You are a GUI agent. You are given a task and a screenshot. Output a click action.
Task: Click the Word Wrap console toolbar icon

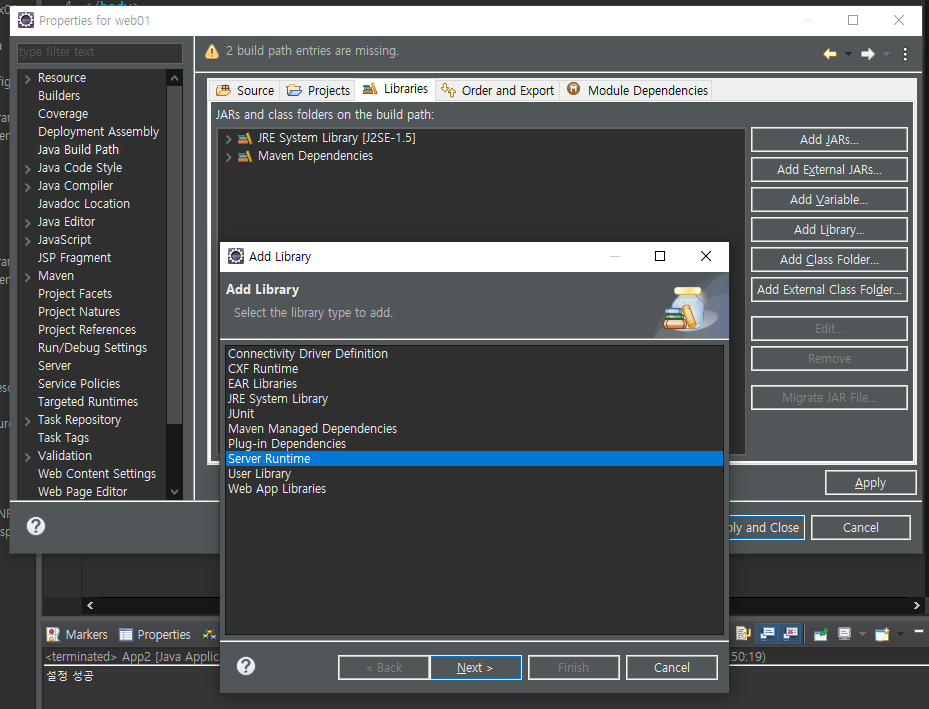click(743, 634)
